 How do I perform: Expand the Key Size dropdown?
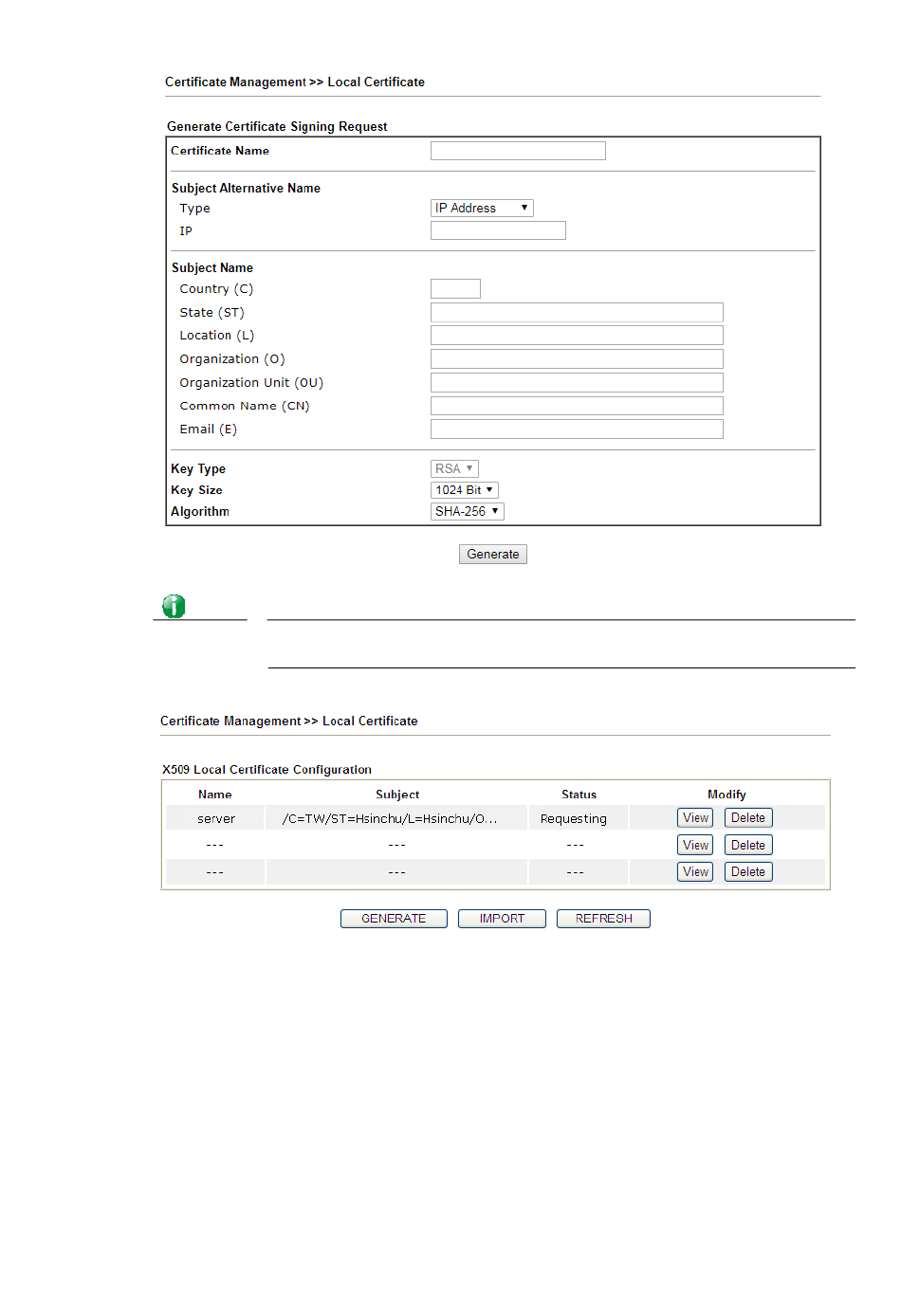pos(464,490)
